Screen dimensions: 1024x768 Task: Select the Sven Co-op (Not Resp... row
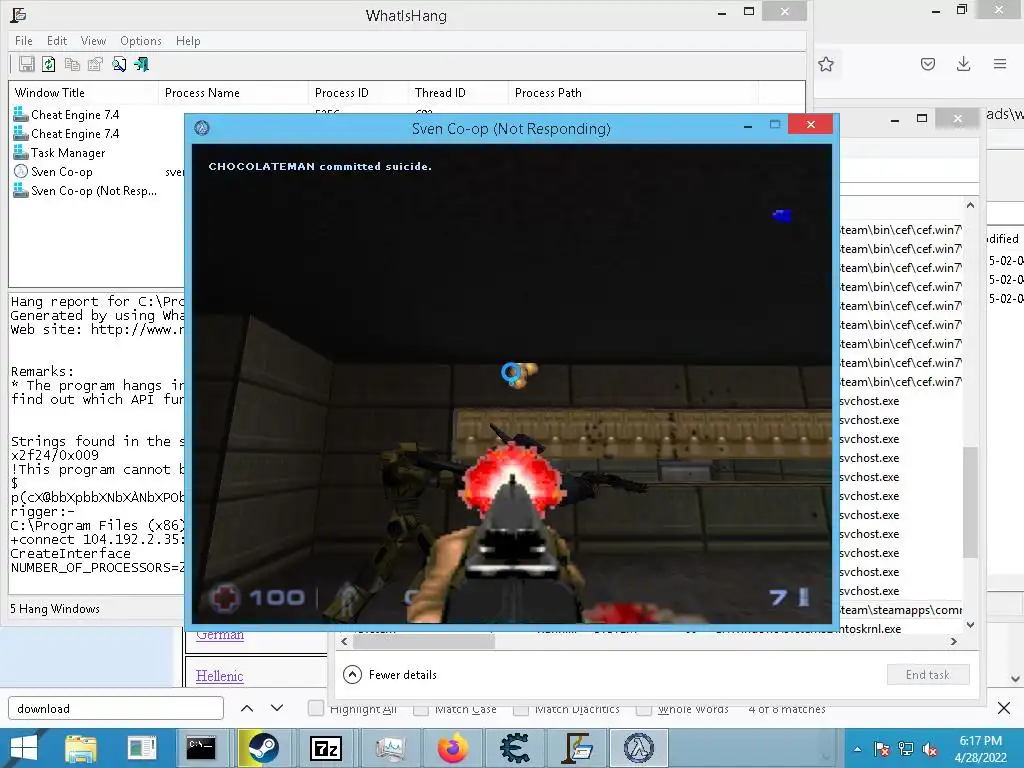point(93,191)
